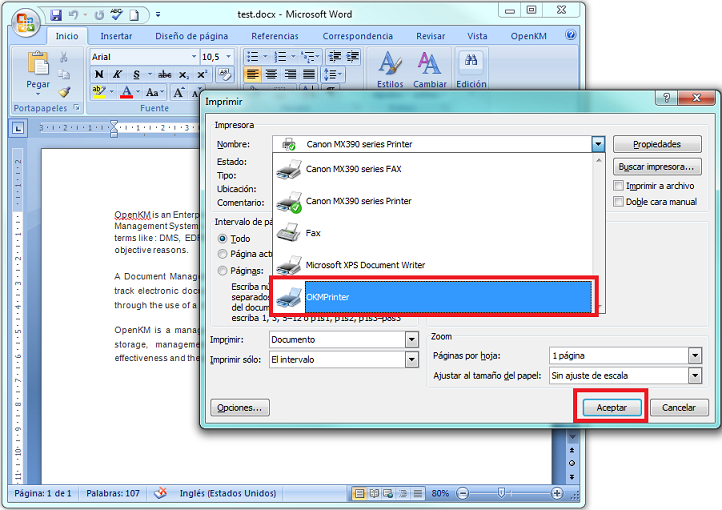Justify paragraph text

click(309, 74)
